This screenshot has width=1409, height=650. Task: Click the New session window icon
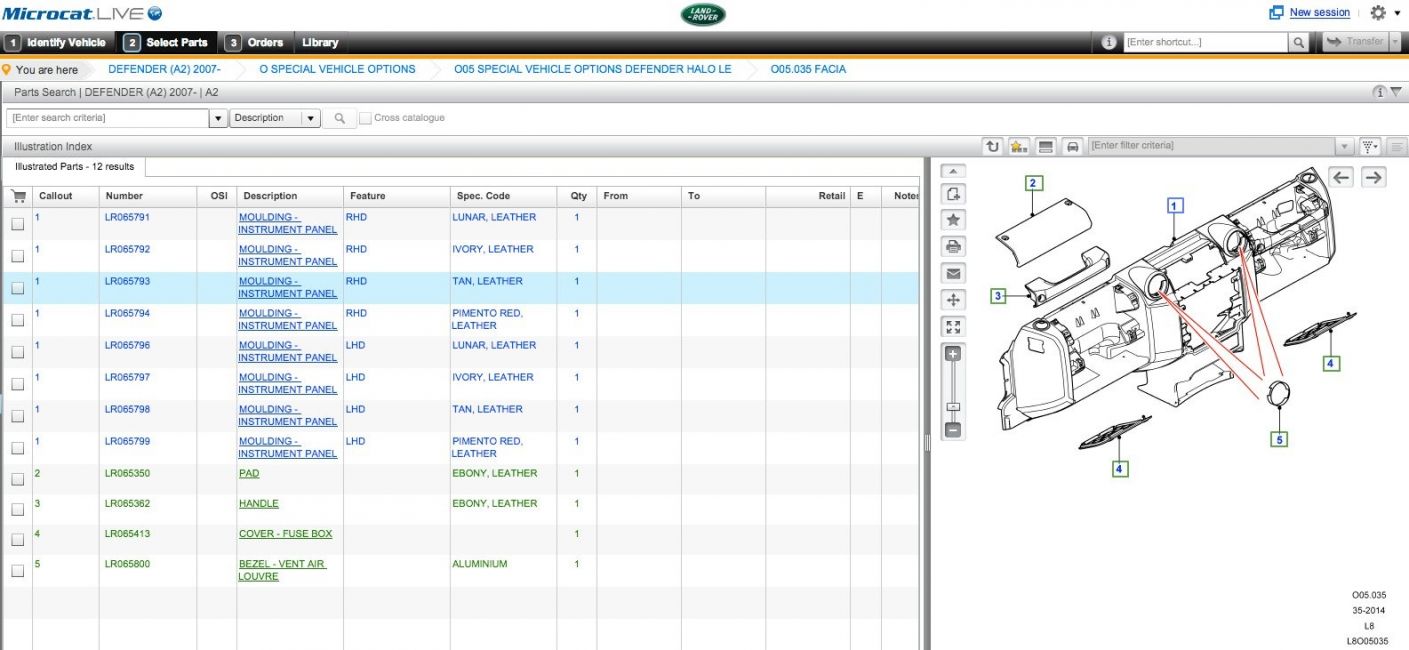pyautogui.click(x=1276, y=13)
